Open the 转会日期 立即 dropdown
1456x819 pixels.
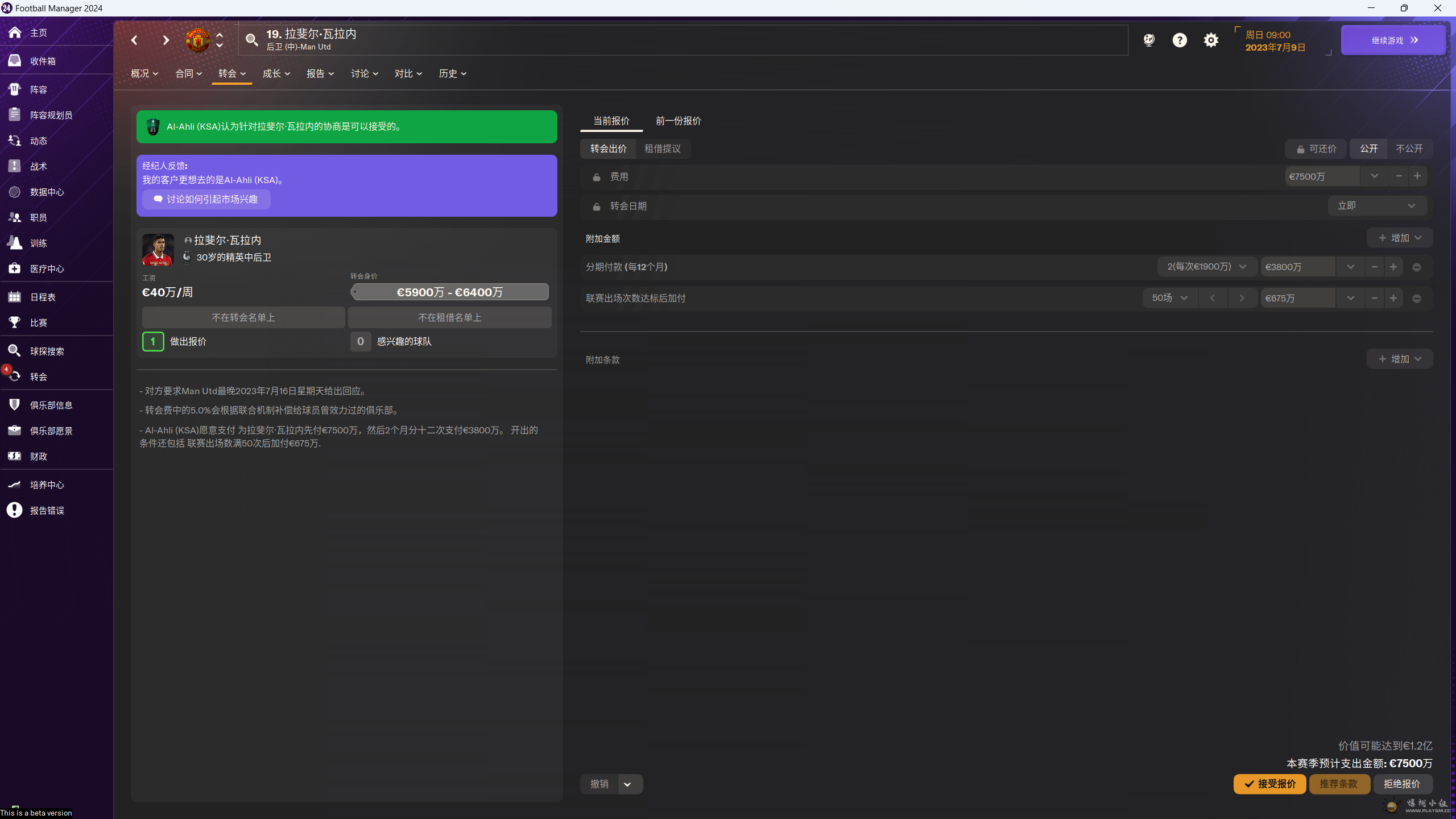(x=1377, y=206)
